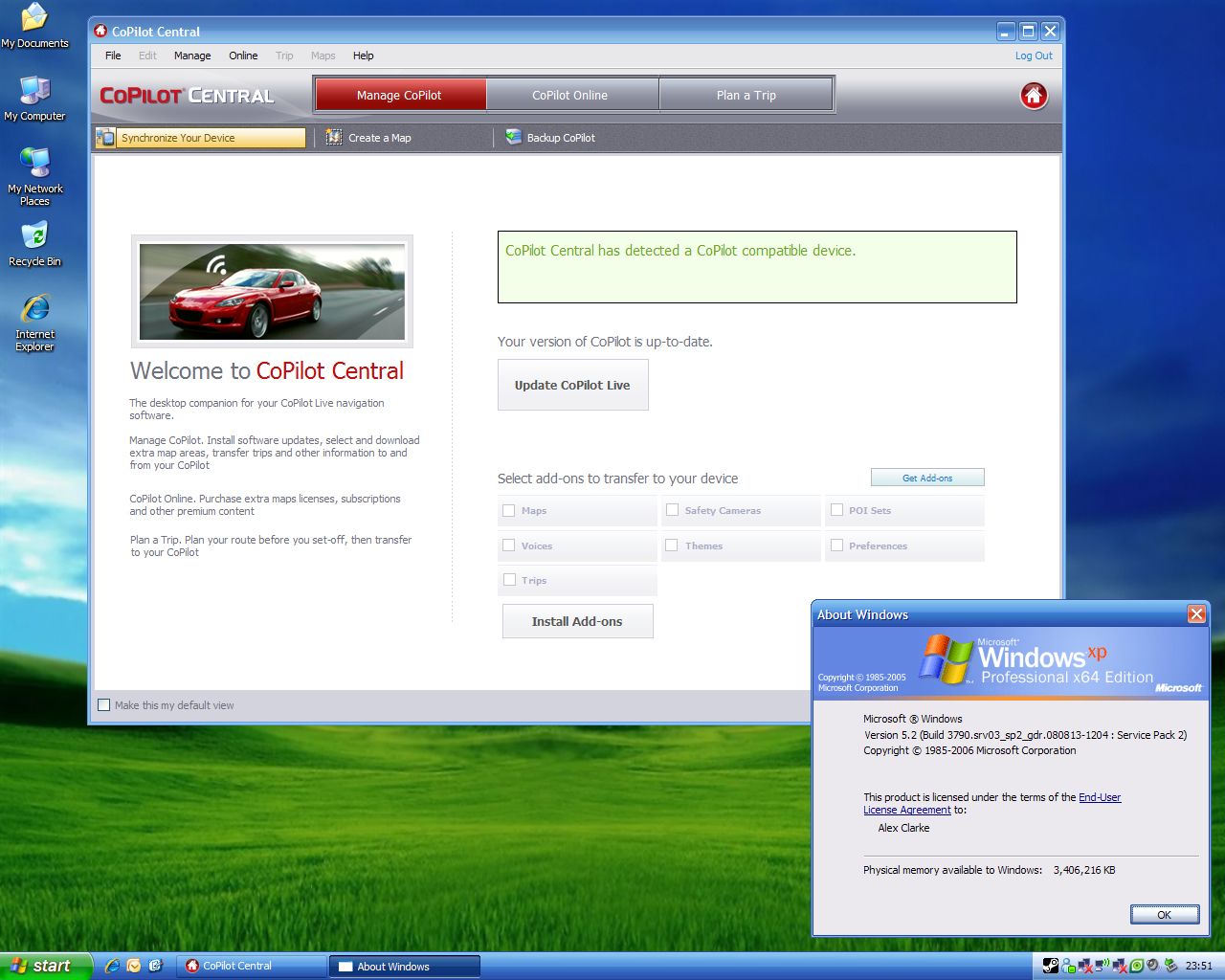
Task: Click the Welcome to CoPilot Central heading
Action: click(x=267, y=371)
